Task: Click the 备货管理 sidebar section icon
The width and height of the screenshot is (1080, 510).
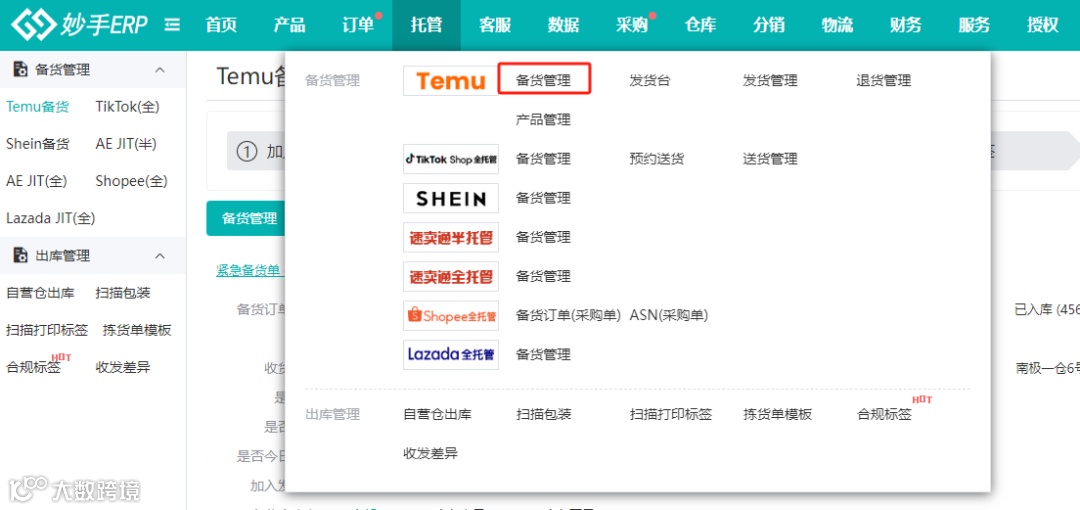Action: coord(21,70)
